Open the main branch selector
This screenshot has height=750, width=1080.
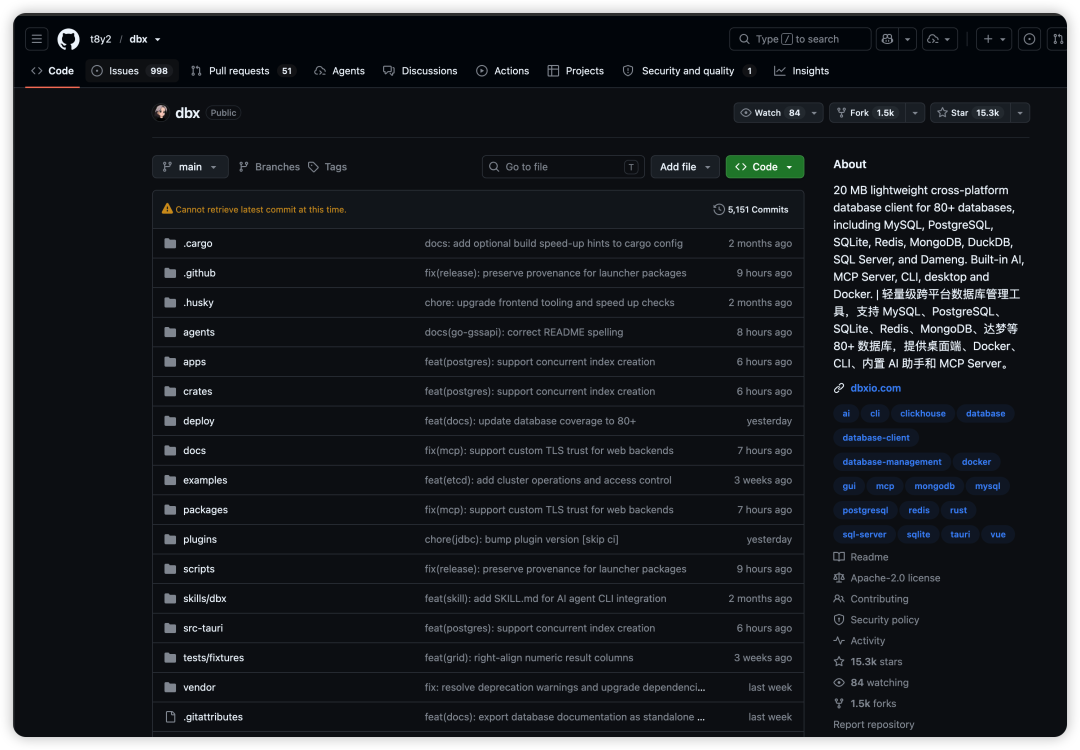pyautogui.click(x=190, y=167)
